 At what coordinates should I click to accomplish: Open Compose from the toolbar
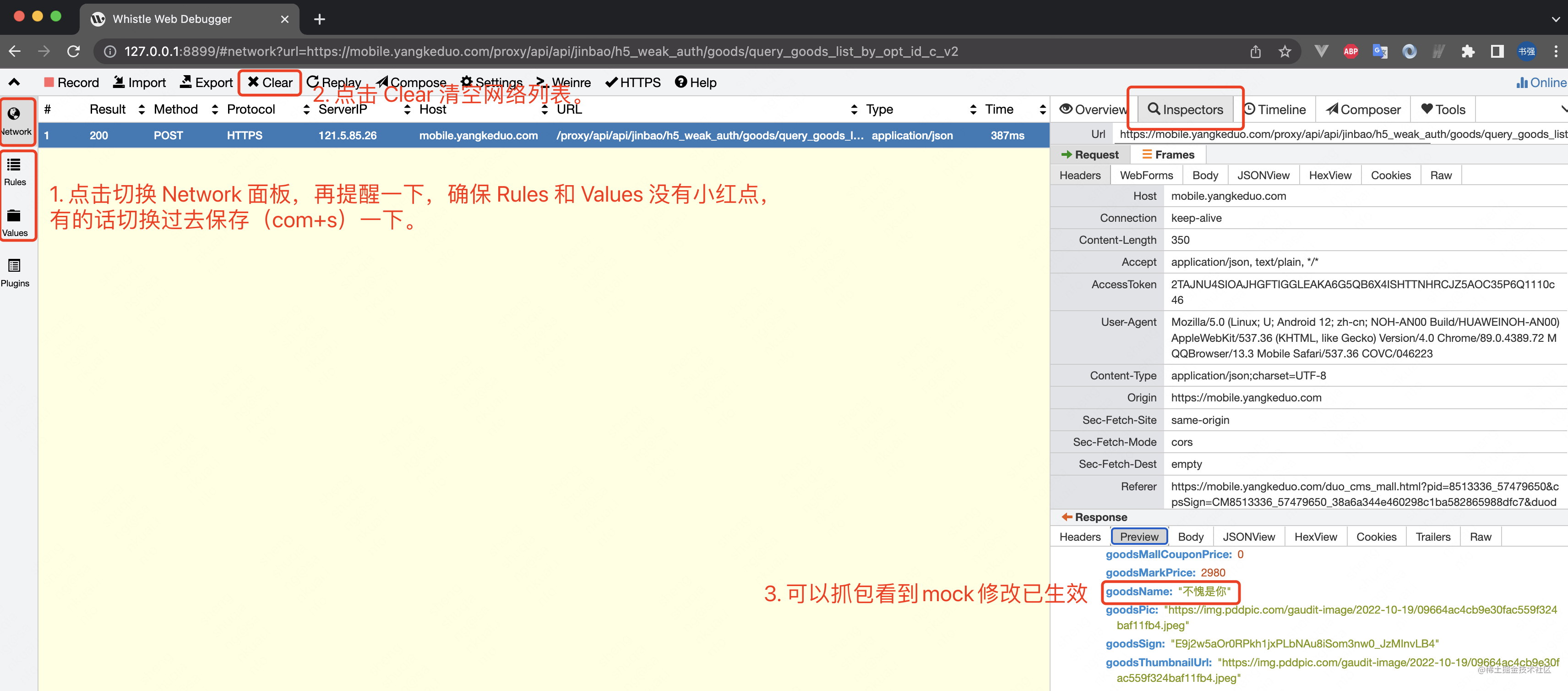pos(411,82)
